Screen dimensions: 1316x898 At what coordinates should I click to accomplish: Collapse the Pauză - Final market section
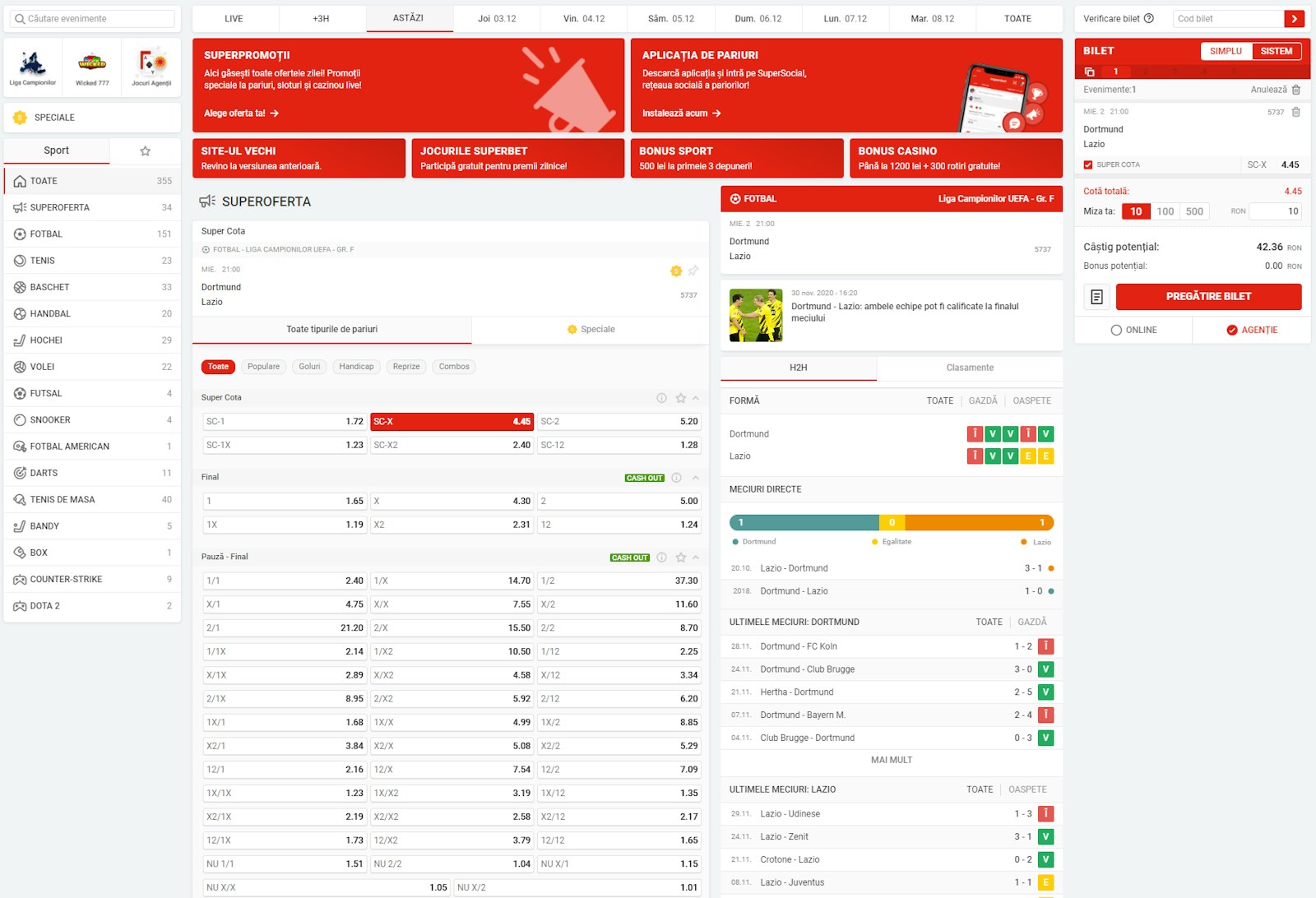[696, 558]
